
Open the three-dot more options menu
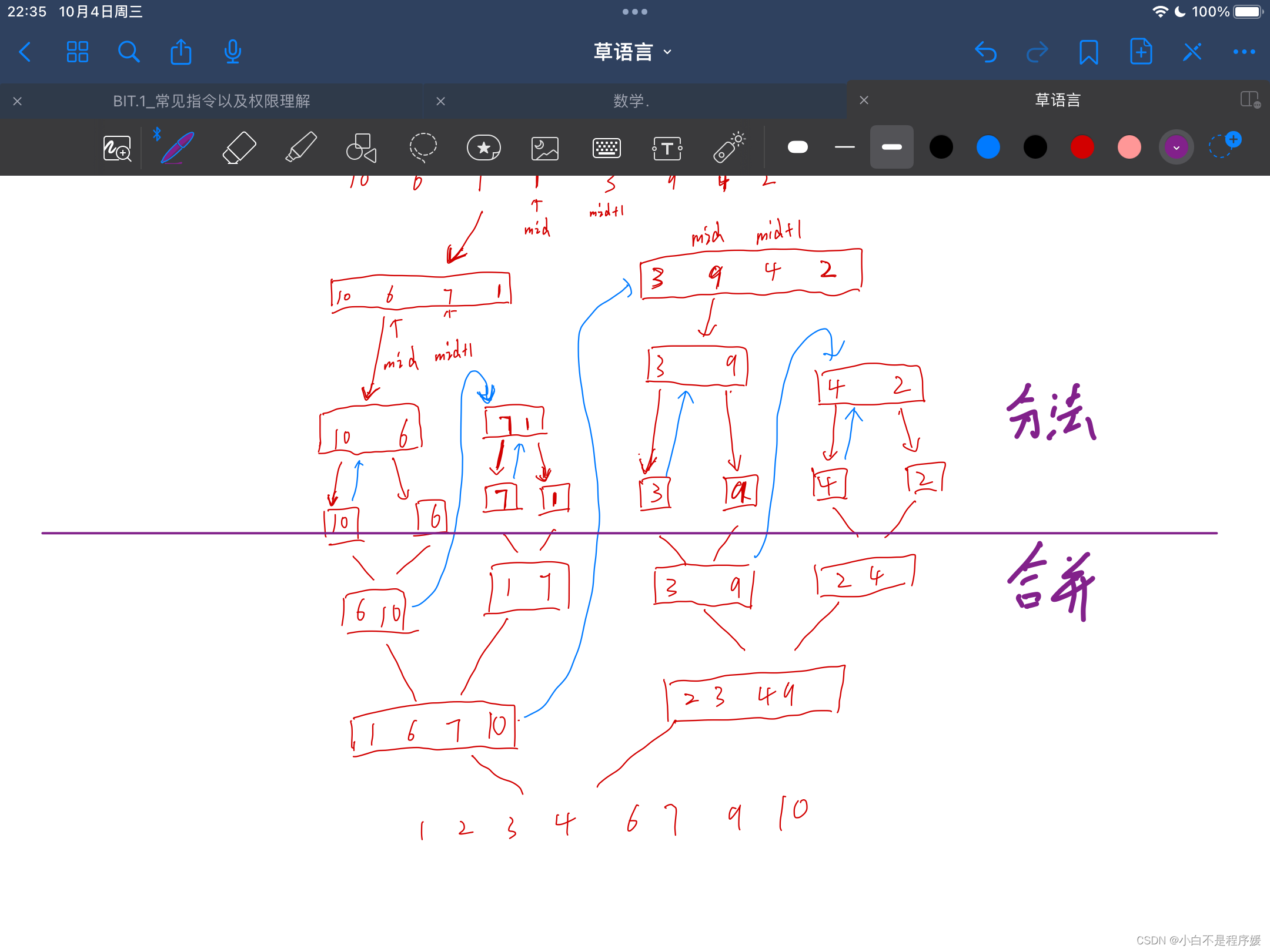[1244, 52]
